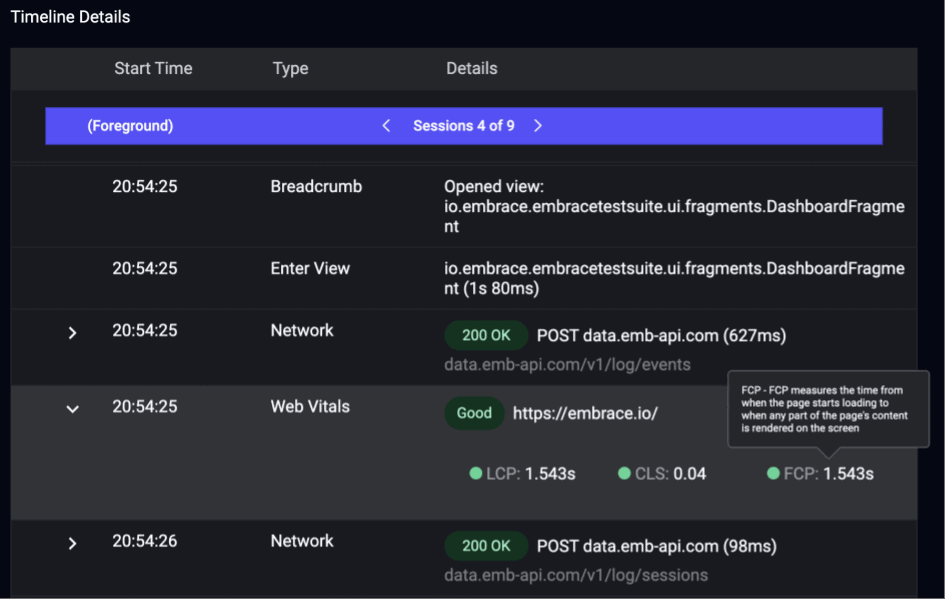Click the FCP 1.543s metric value
Screen dimensions: 945x599
848,474
